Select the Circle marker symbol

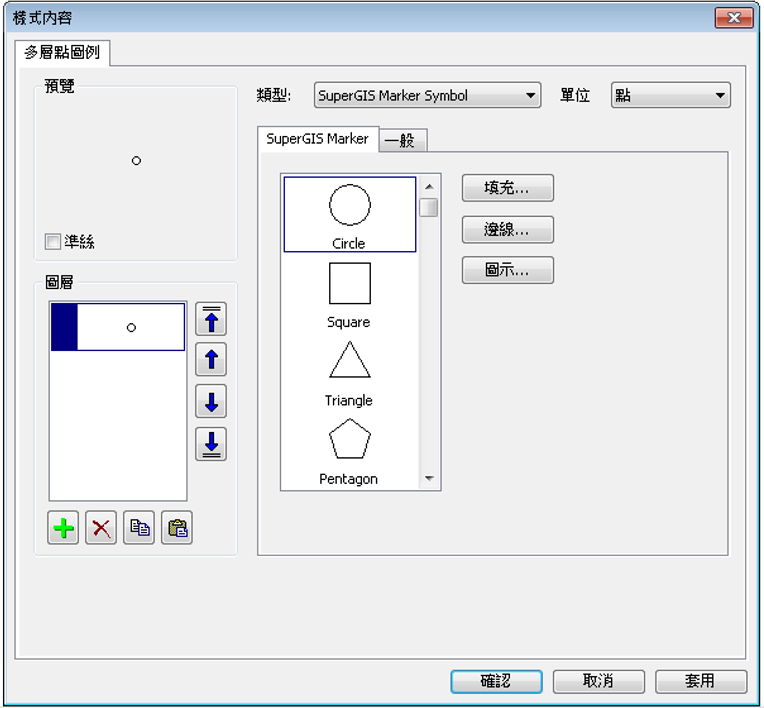pyautogui.click(x=350, y=214)
